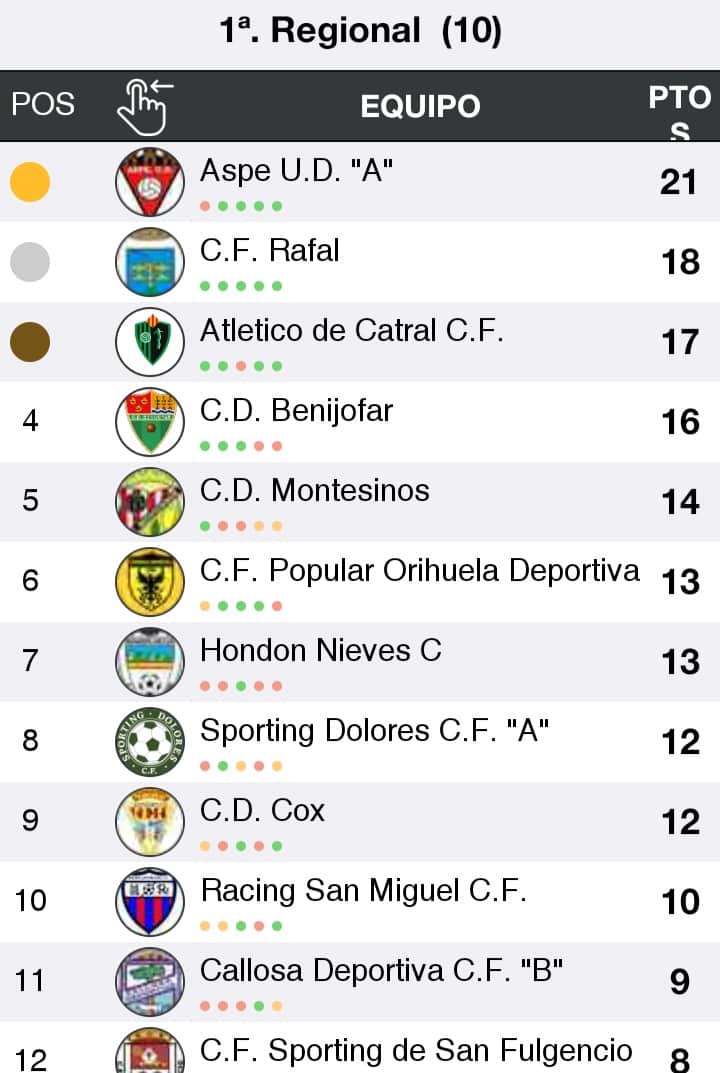
Task: Select Atletico de Catral crest icon
Action: click(x=149, y=341)
